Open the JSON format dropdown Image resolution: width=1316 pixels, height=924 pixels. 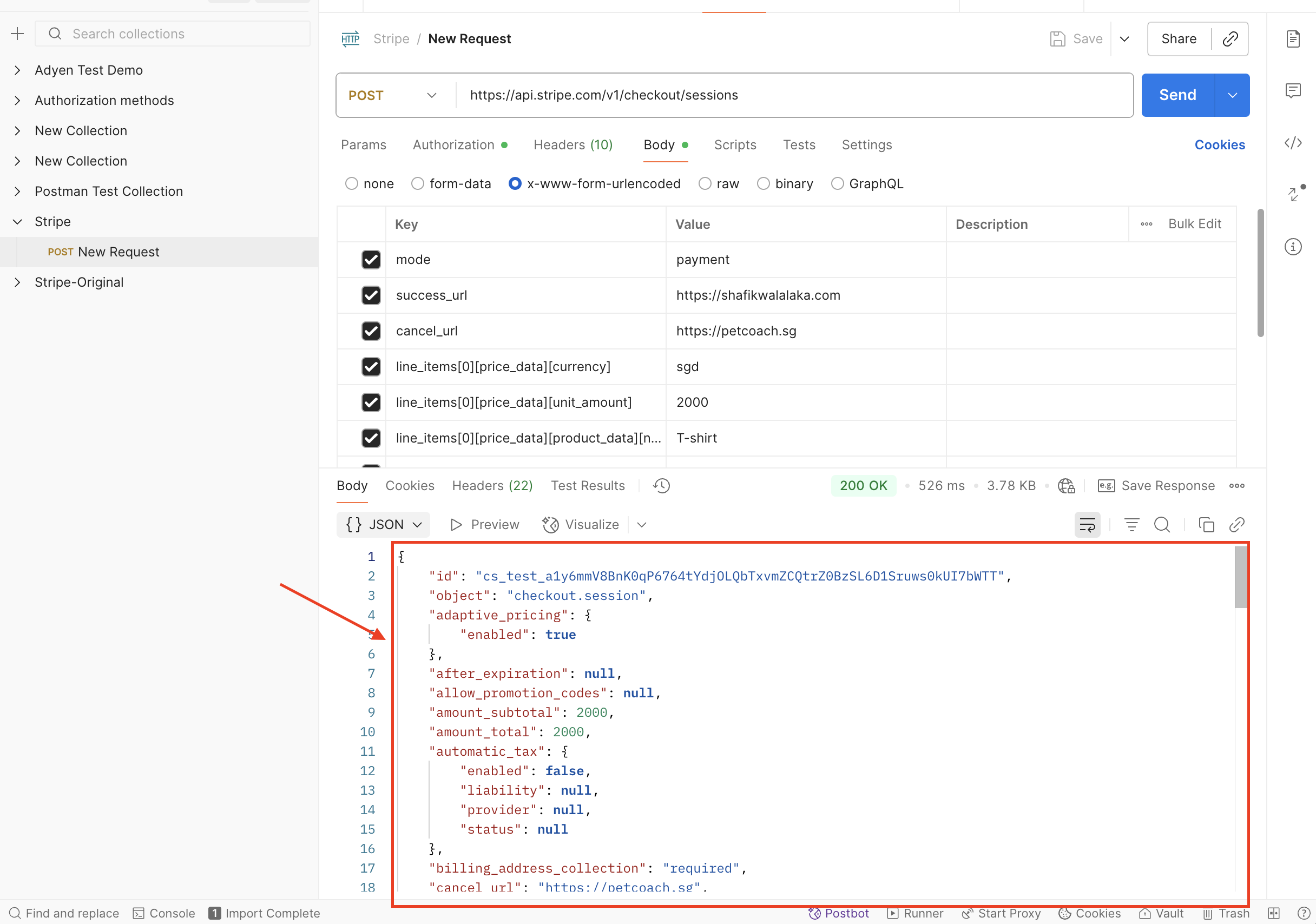[x=384, y=524]
